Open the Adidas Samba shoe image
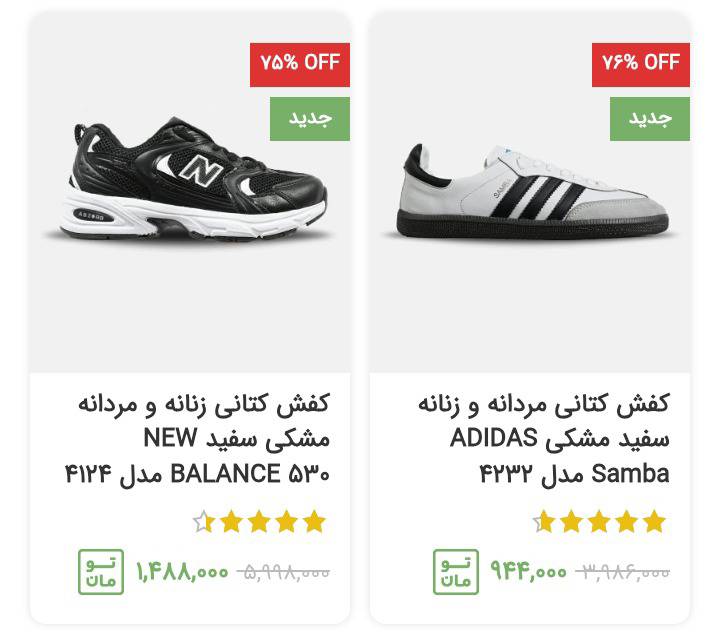The height and width of the screenshot is (635, 720). tap(530, 192)
